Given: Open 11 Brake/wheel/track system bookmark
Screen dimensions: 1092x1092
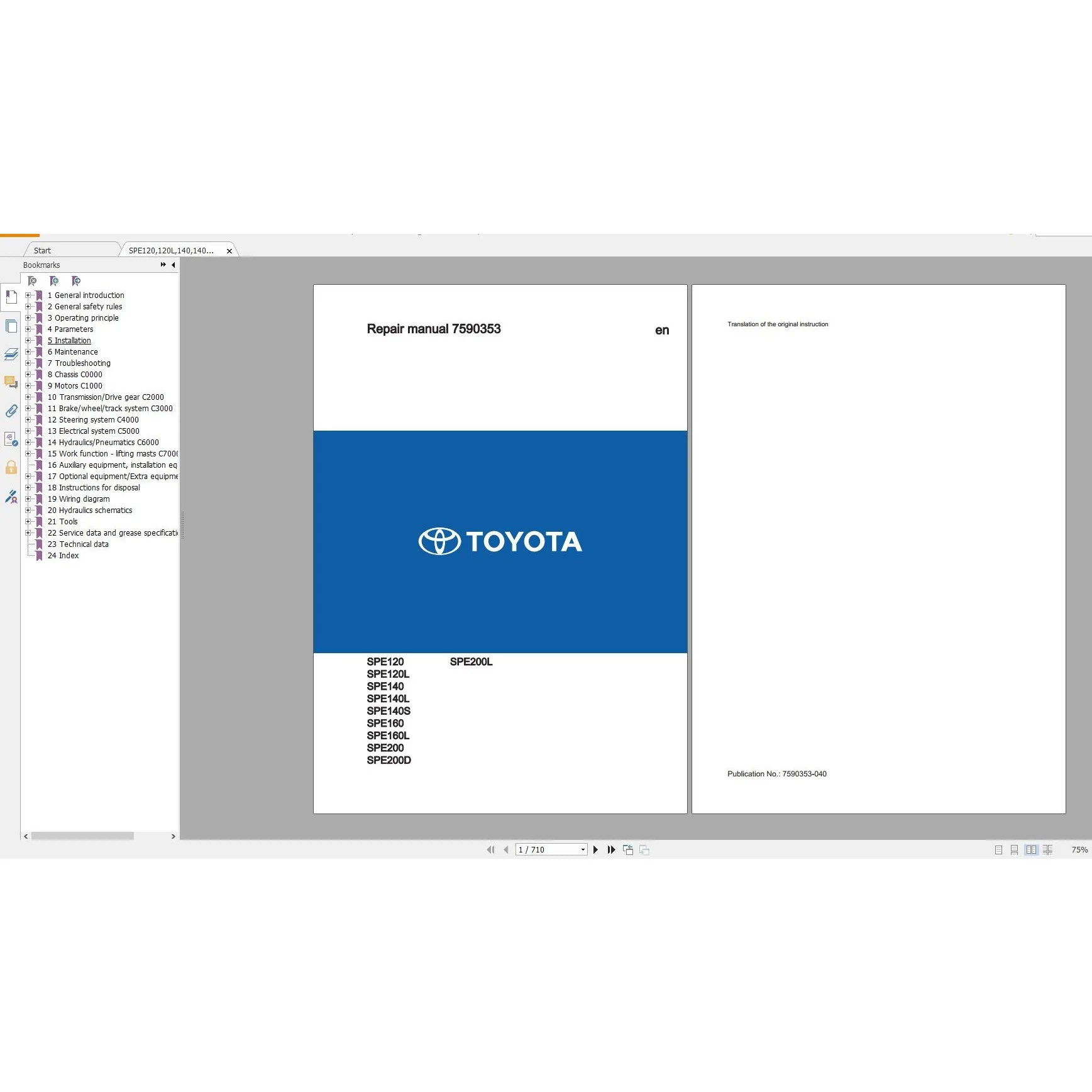Looking at the screenshot, I should [110, 408].
